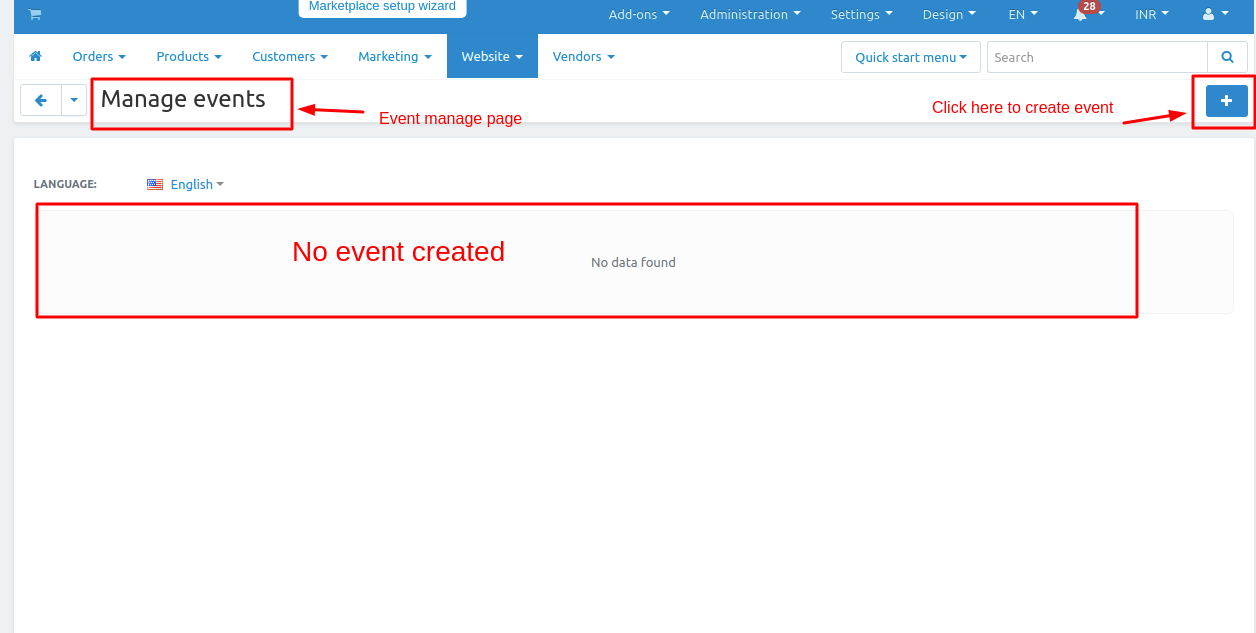Click the search magnifier button

pos(1227,57)
